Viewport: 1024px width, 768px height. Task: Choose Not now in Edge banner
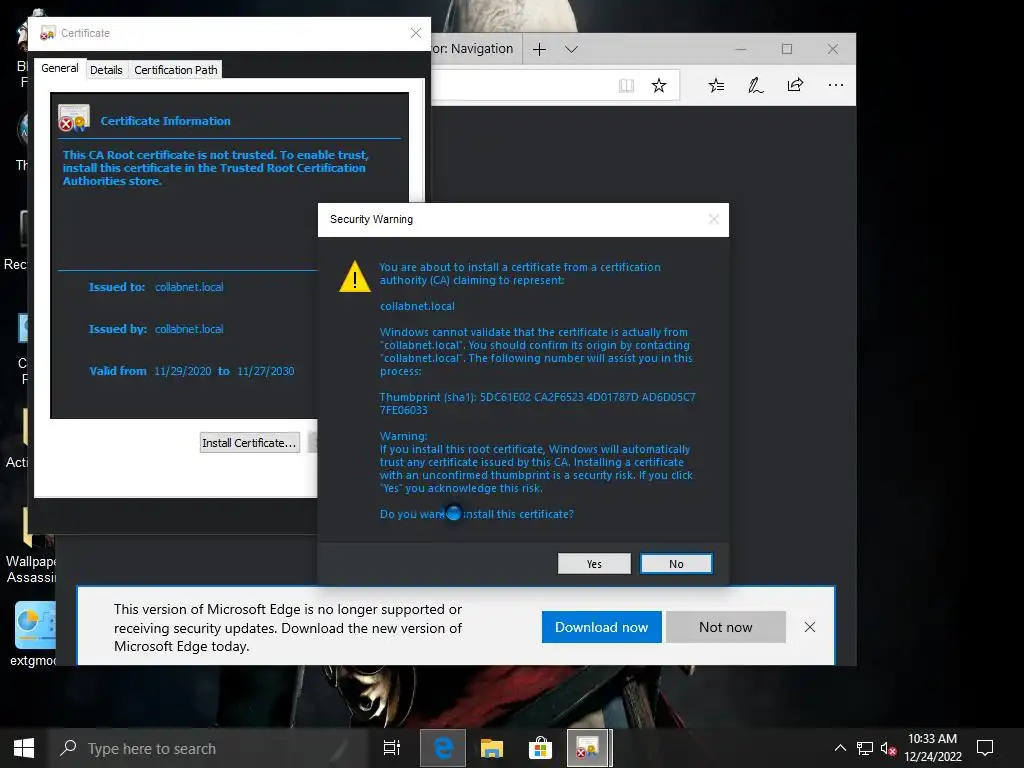coord(726,627)
